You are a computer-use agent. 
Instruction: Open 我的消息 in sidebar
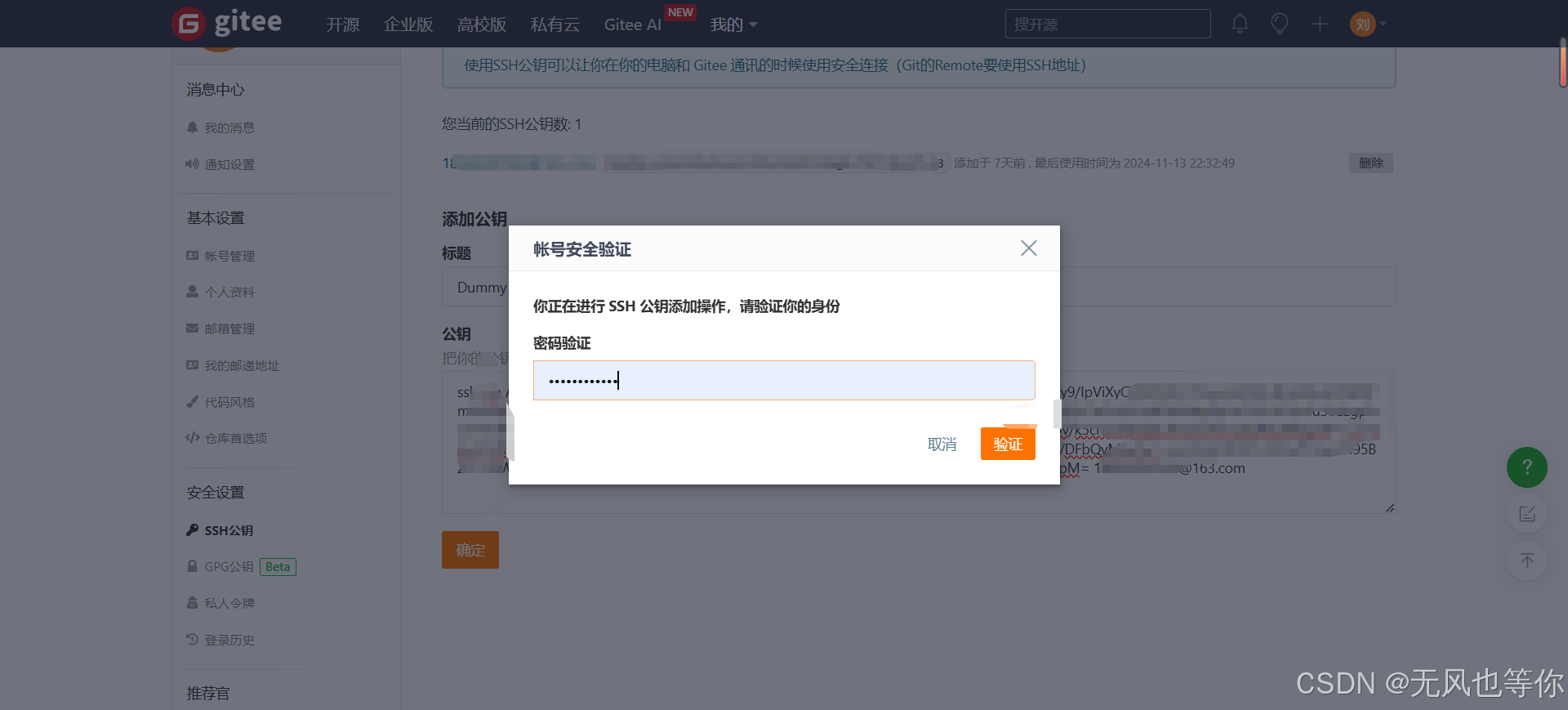click(x=220, y=127)
